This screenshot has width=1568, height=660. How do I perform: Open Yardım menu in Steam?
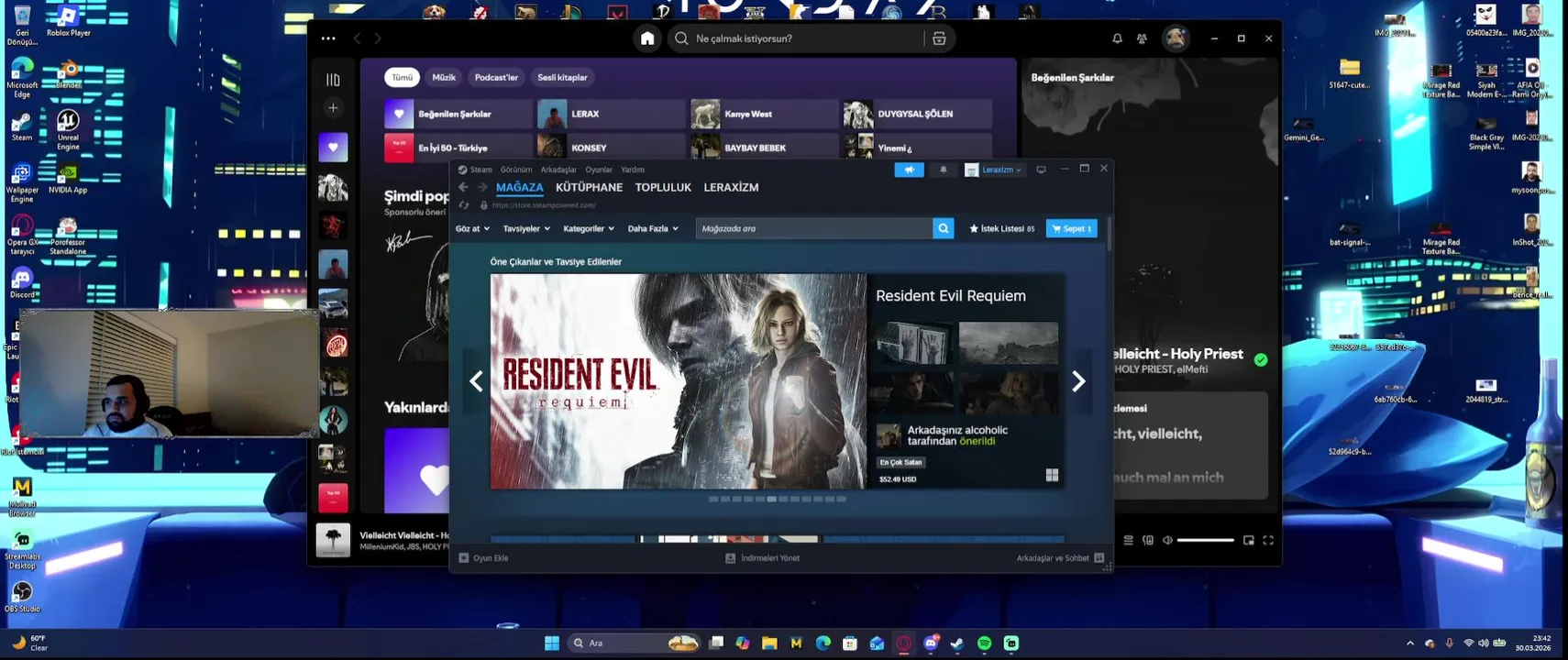pyautogui.click(x=633, y=170)
